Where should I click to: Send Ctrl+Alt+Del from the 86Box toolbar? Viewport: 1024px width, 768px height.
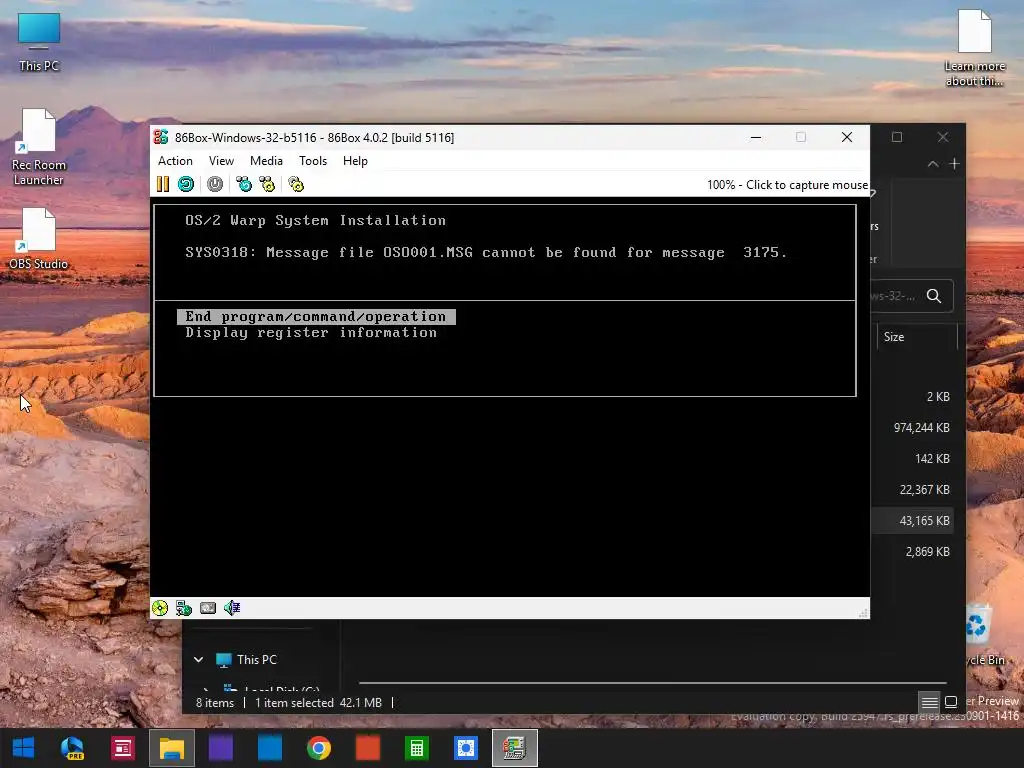click(244, 184)
